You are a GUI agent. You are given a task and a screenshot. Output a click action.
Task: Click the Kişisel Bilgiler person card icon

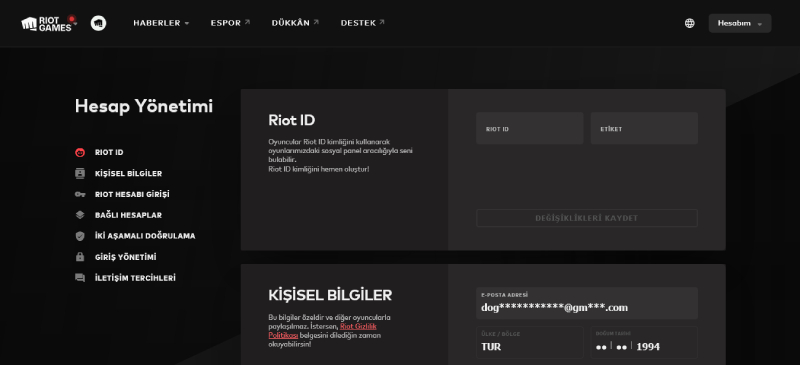(x=80, y=173)
